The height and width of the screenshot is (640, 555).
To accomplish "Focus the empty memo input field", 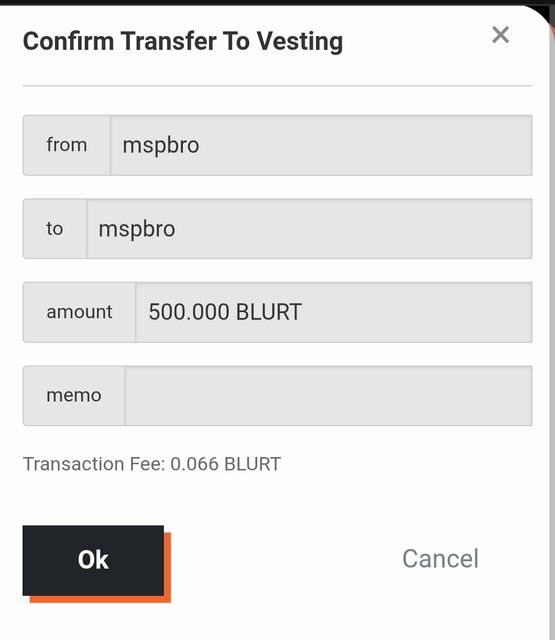I will point(328,396).
